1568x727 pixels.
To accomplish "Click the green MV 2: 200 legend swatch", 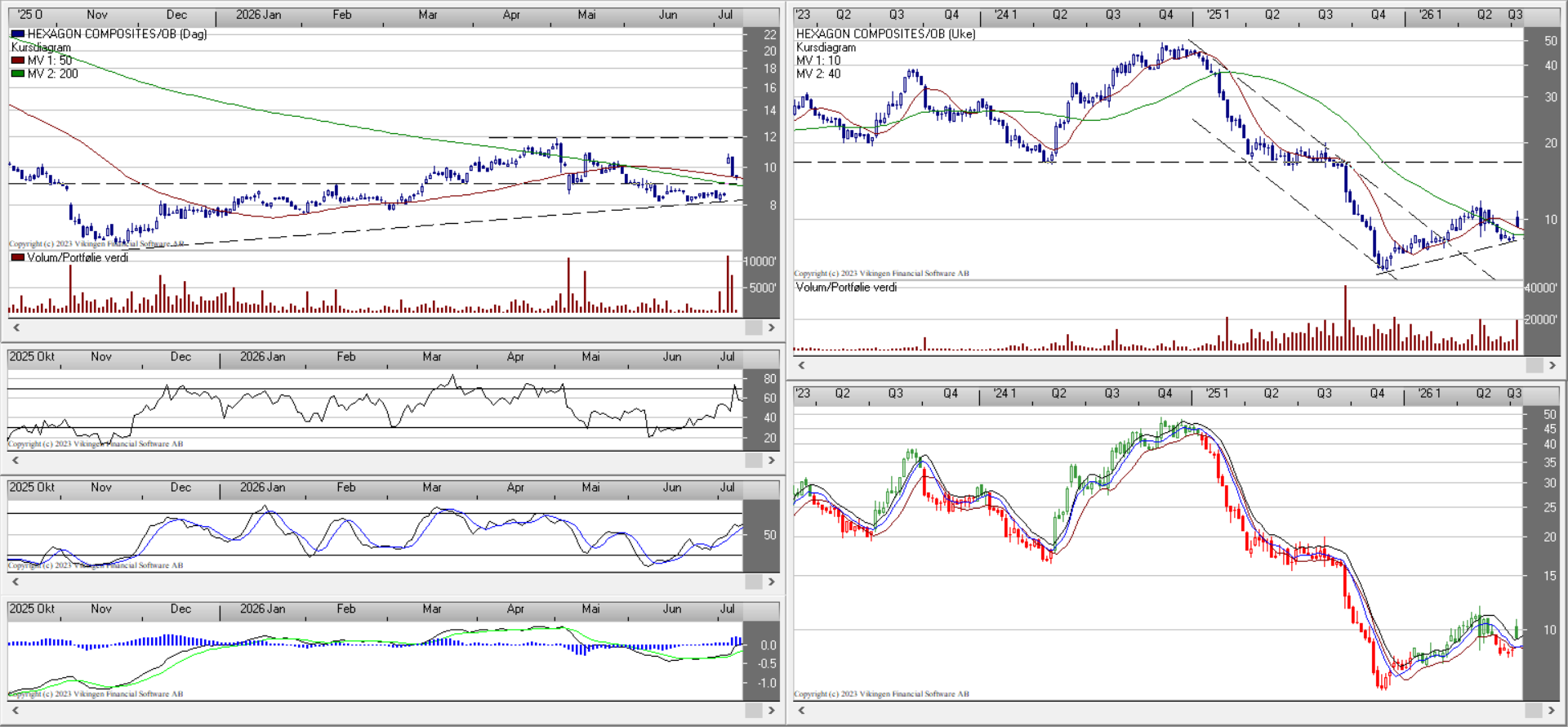I will [x=17, y=74].
